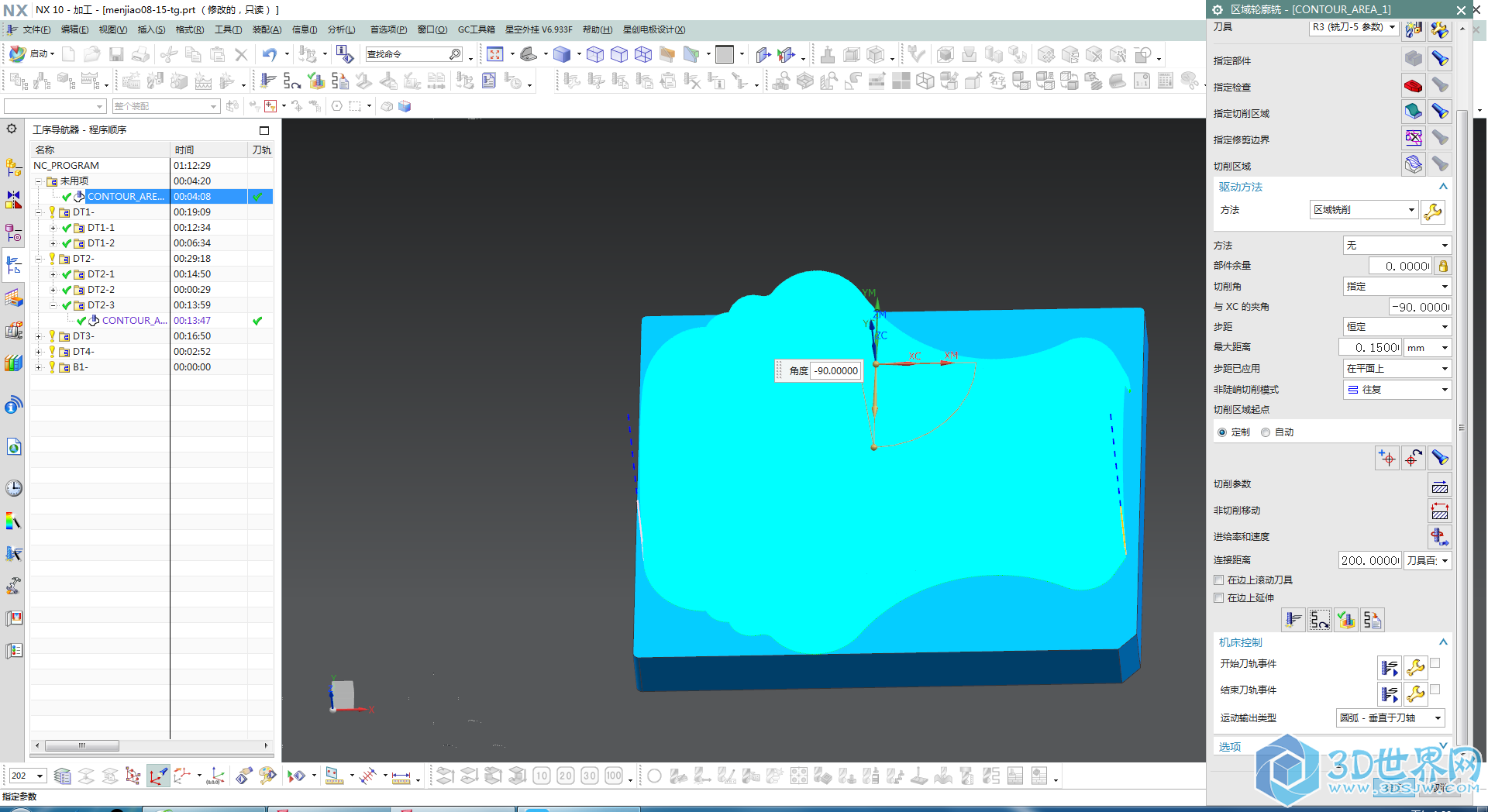
Task: Open the 编辑(E) menu
Action: (74, 30)
